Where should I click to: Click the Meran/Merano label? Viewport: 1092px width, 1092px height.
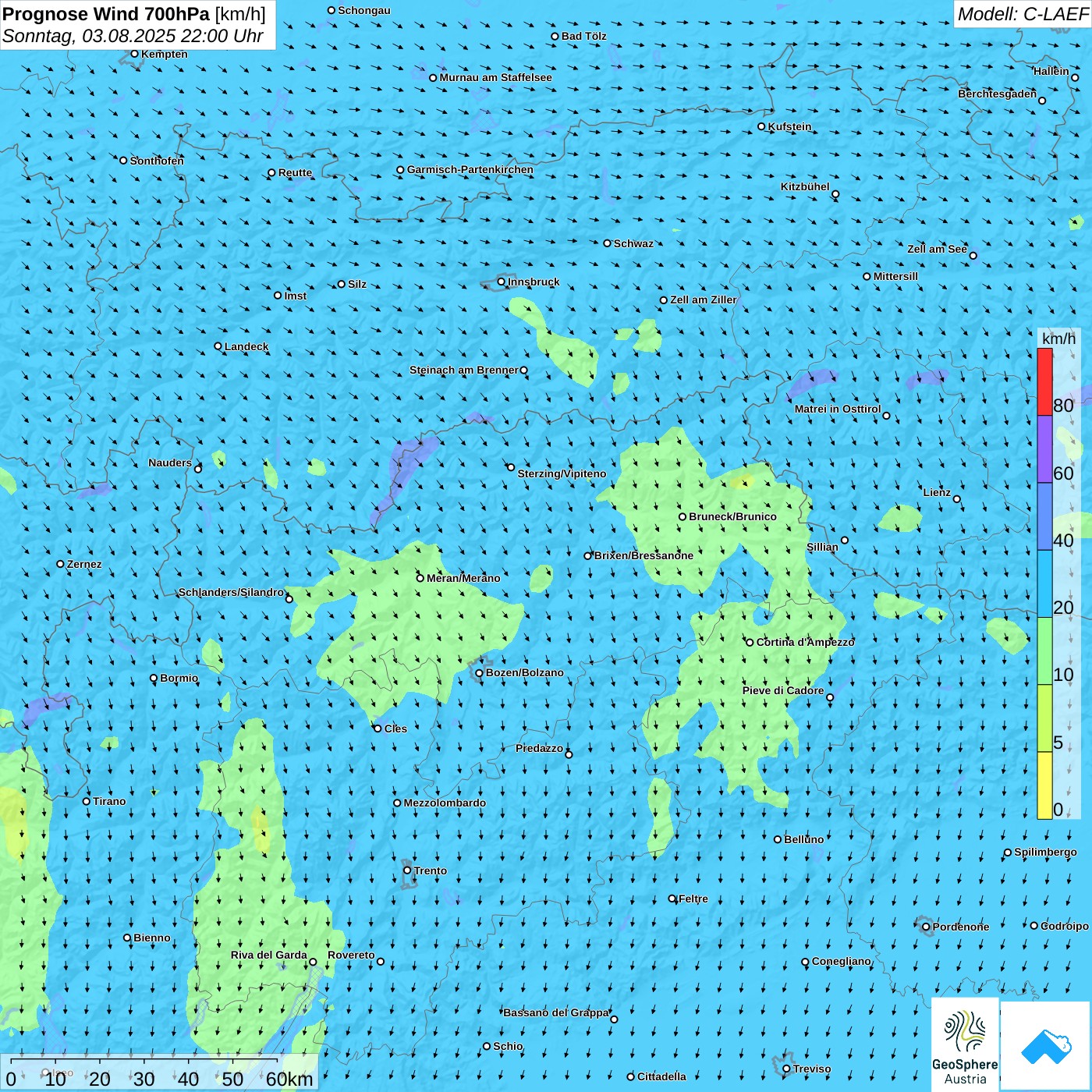(x=463, y=578)
